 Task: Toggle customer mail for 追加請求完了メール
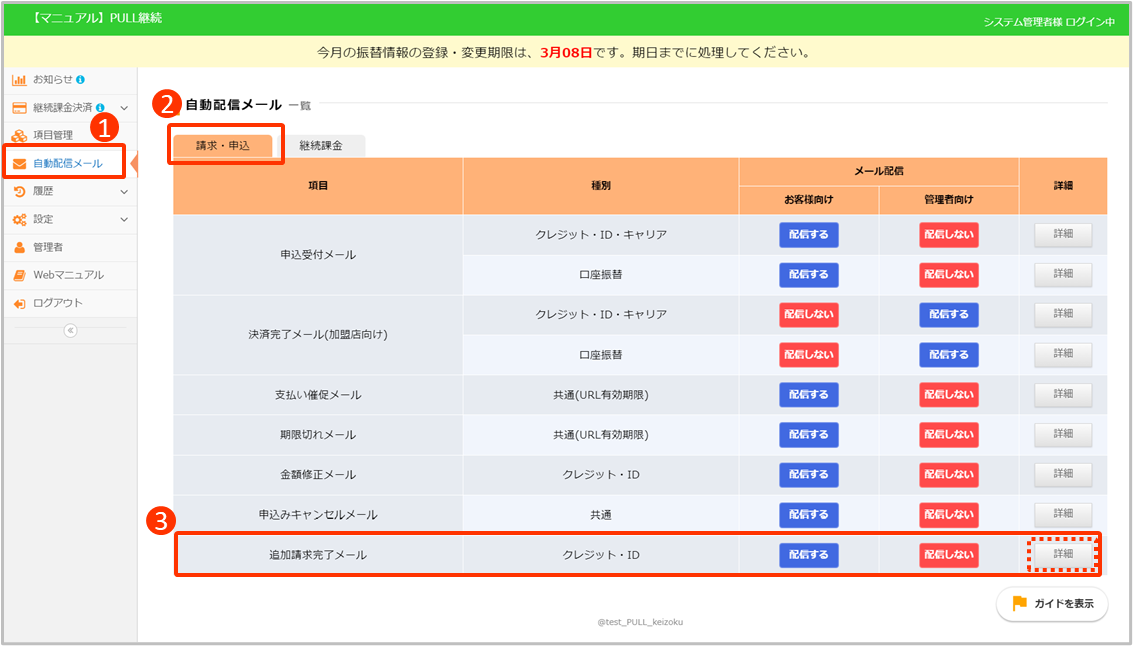[809, 555]
